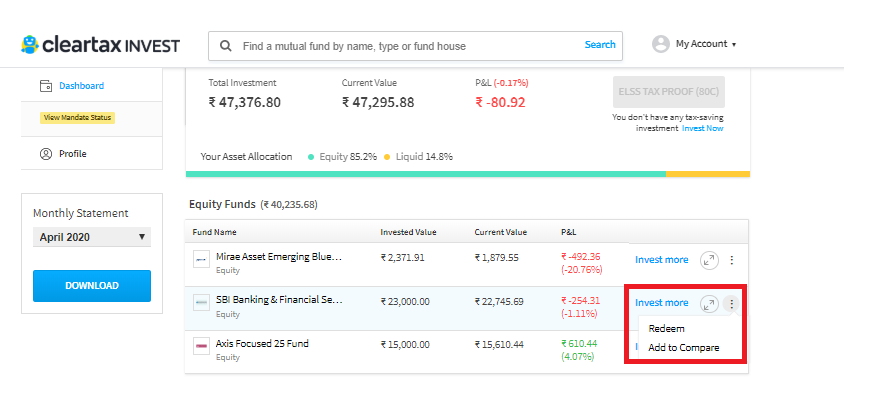Viewport: 874px width, 418px height.
Task: Click the Dashboard wallet icon
Action: click(46, 86)
